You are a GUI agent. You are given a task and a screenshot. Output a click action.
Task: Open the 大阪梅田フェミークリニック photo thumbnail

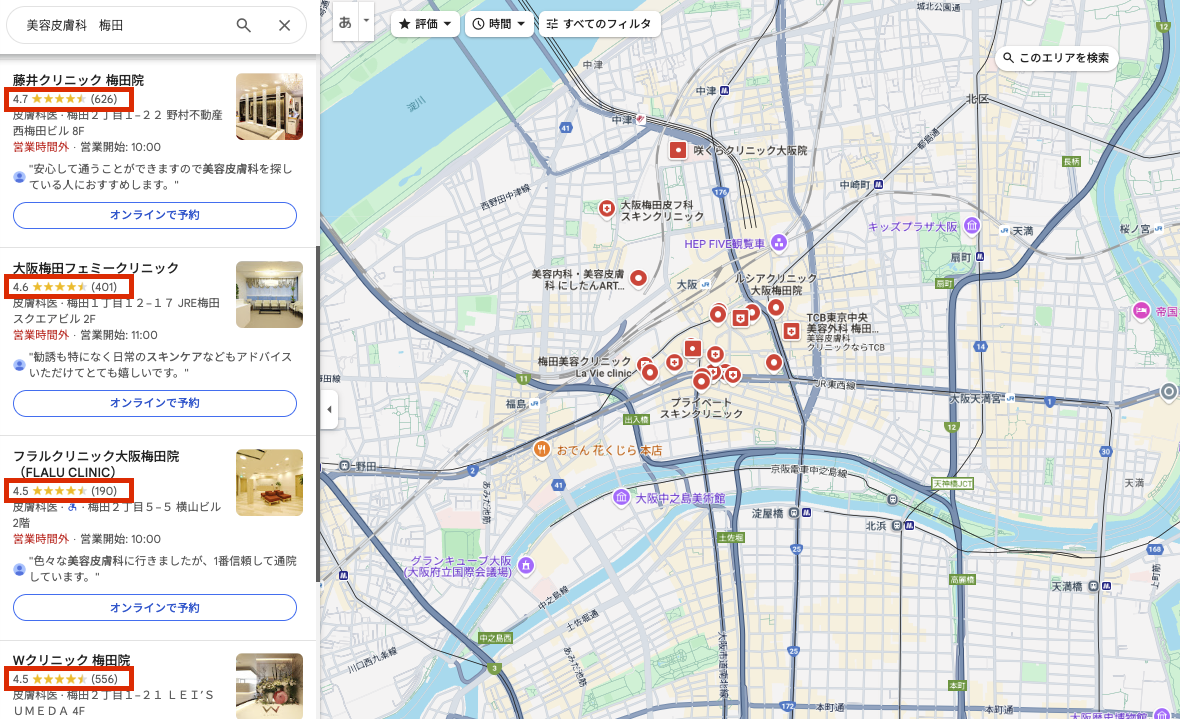click(269, 294)
